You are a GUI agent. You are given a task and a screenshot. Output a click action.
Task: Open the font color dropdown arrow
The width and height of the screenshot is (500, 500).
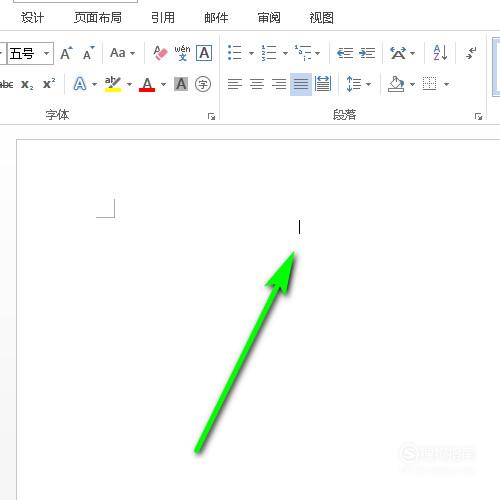coord(163,84)
